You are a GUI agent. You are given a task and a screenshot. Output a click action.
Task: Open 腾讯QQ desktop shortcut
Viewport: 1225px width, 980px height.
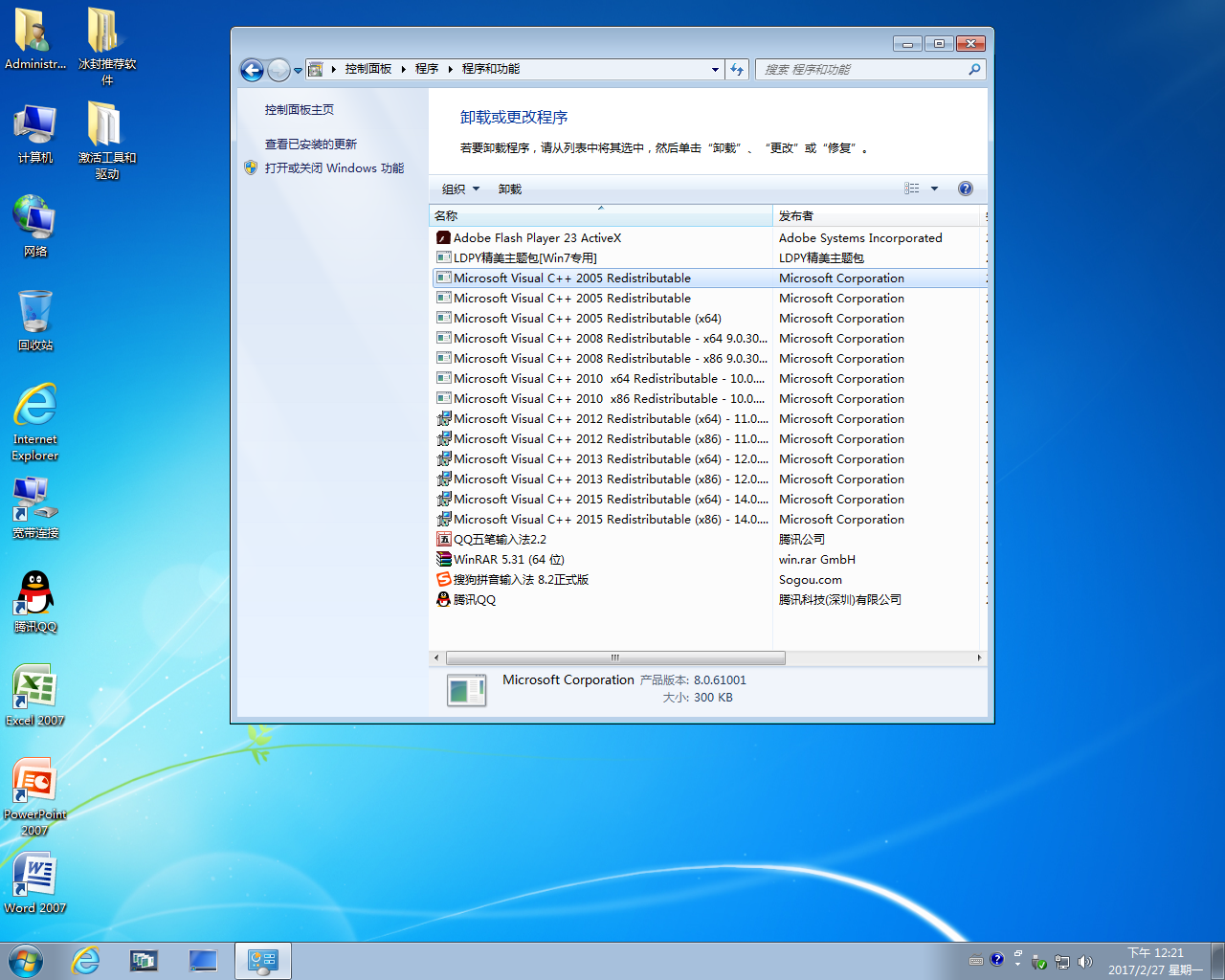coord(35,602)
